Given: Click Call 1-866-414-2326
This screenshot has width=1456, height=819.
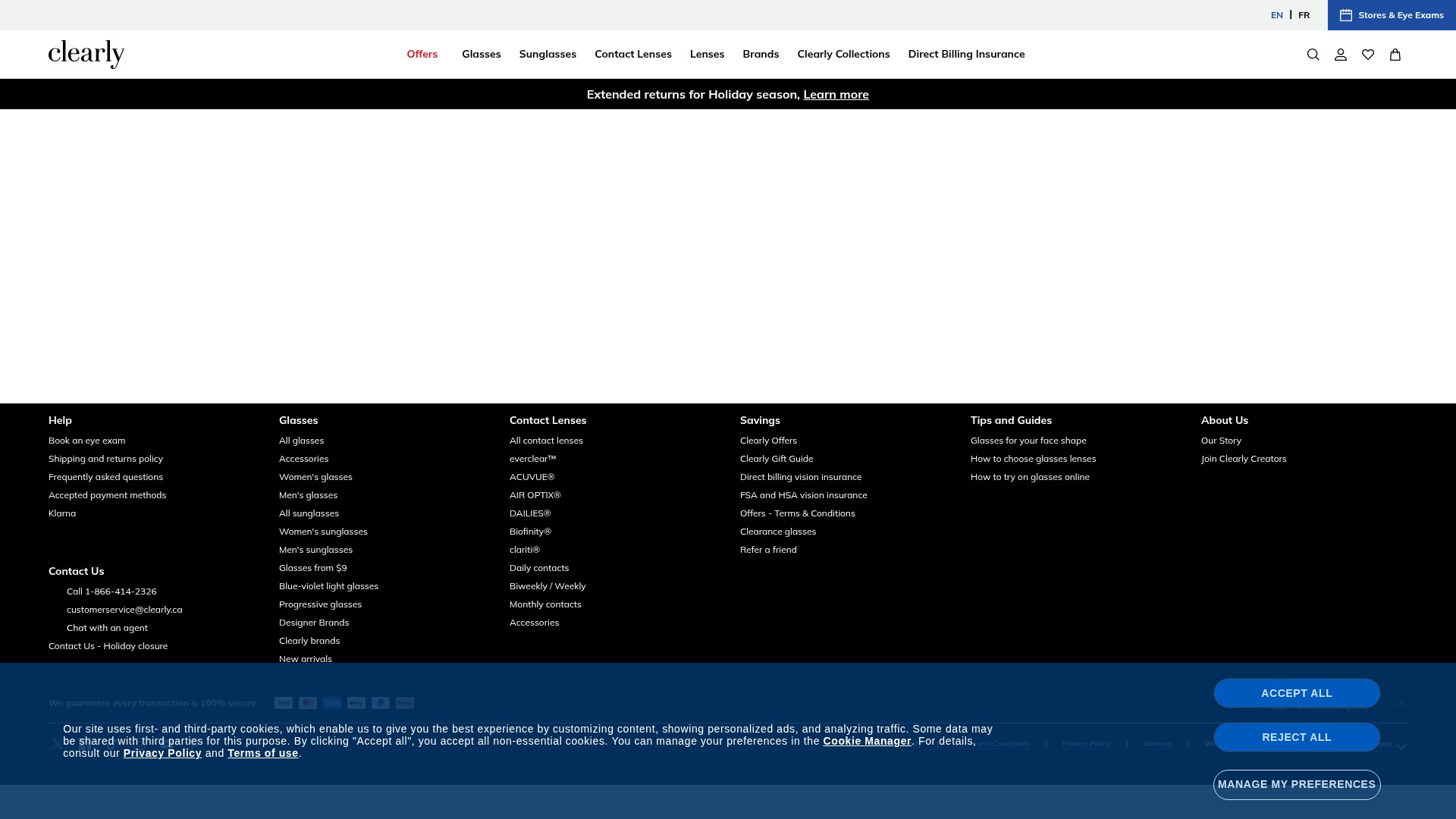Looking at the screenshot, I should (x=111, y=591).
